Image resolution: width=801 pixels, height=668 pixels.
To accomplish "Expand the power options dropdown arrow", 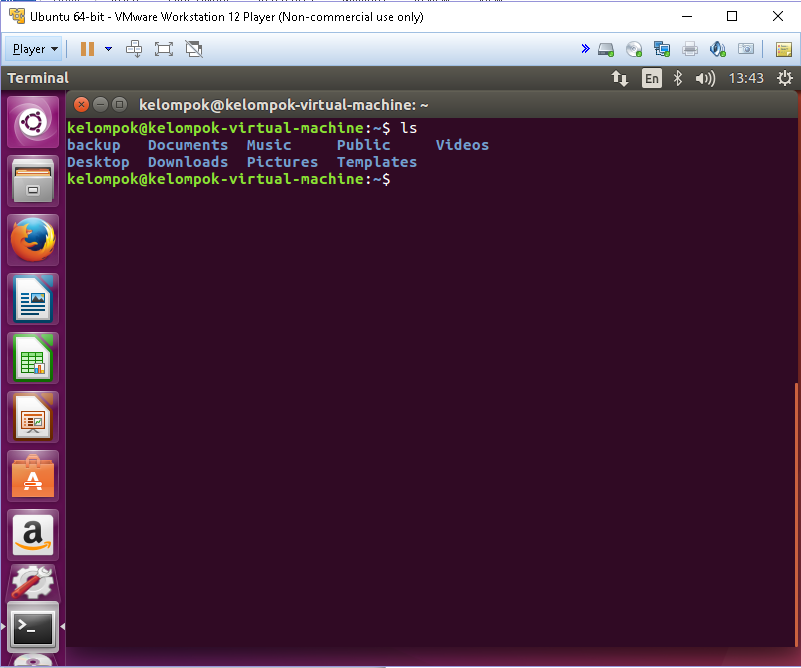I will (108, 49).
